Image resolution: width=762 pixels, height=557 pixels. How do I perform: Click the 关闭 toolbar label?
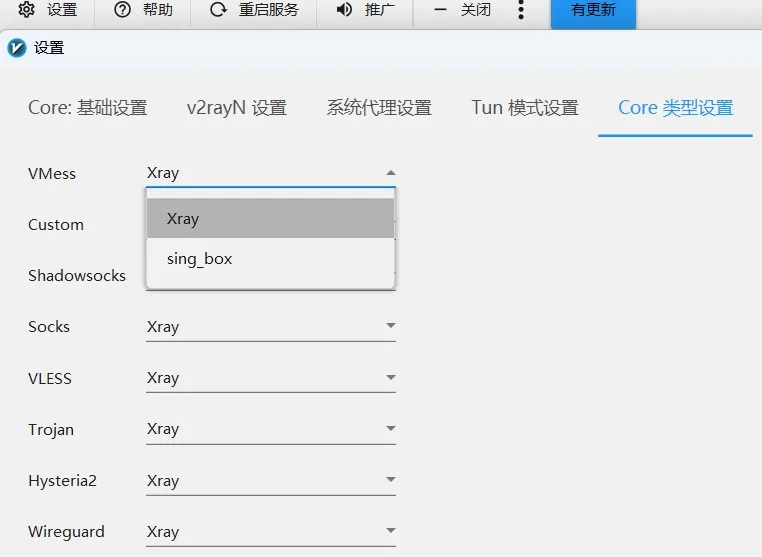pos(476,9)
